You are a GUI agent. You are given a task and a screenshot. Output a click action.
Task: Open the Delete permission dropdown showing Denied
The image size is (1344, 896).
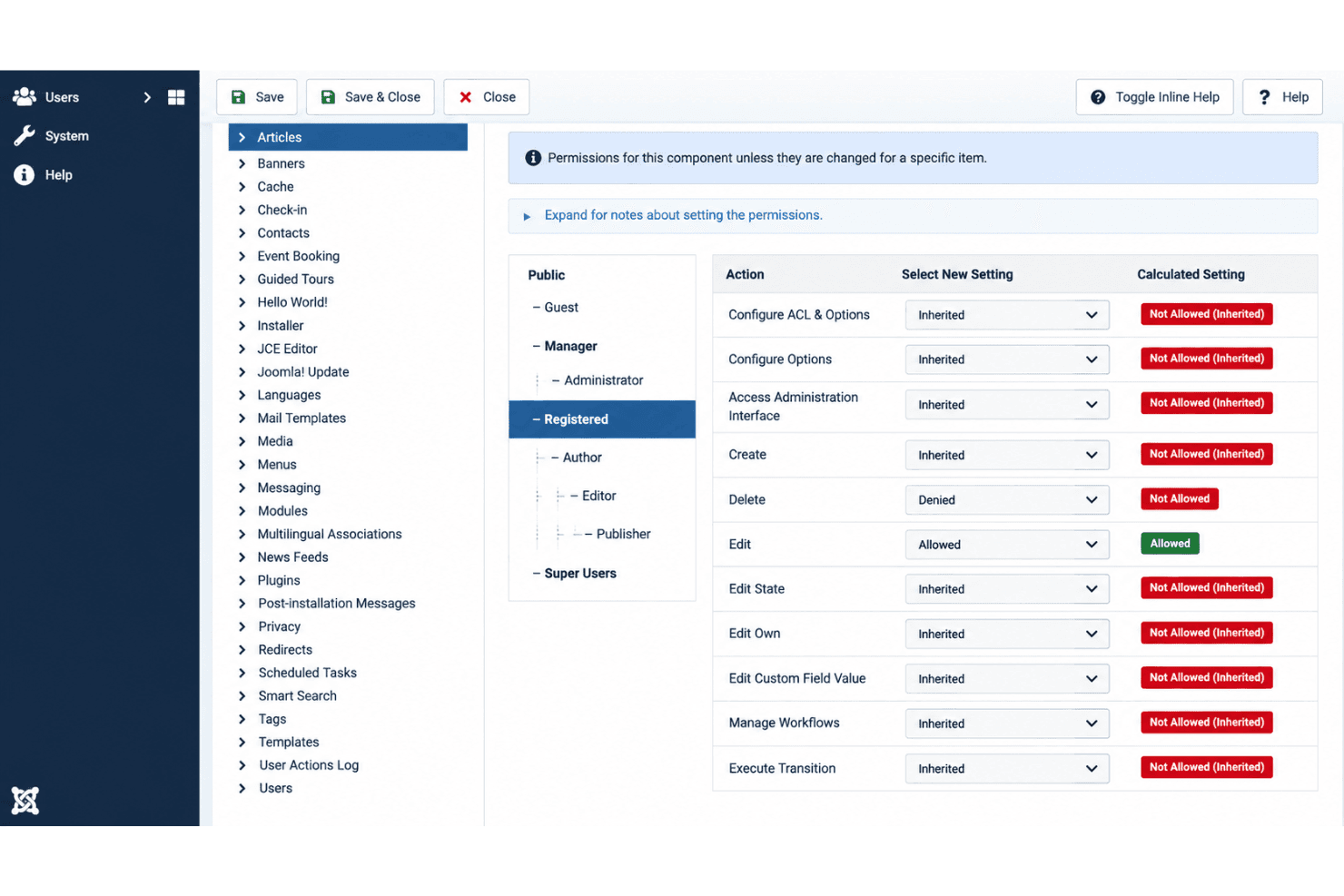[1007, 499]
